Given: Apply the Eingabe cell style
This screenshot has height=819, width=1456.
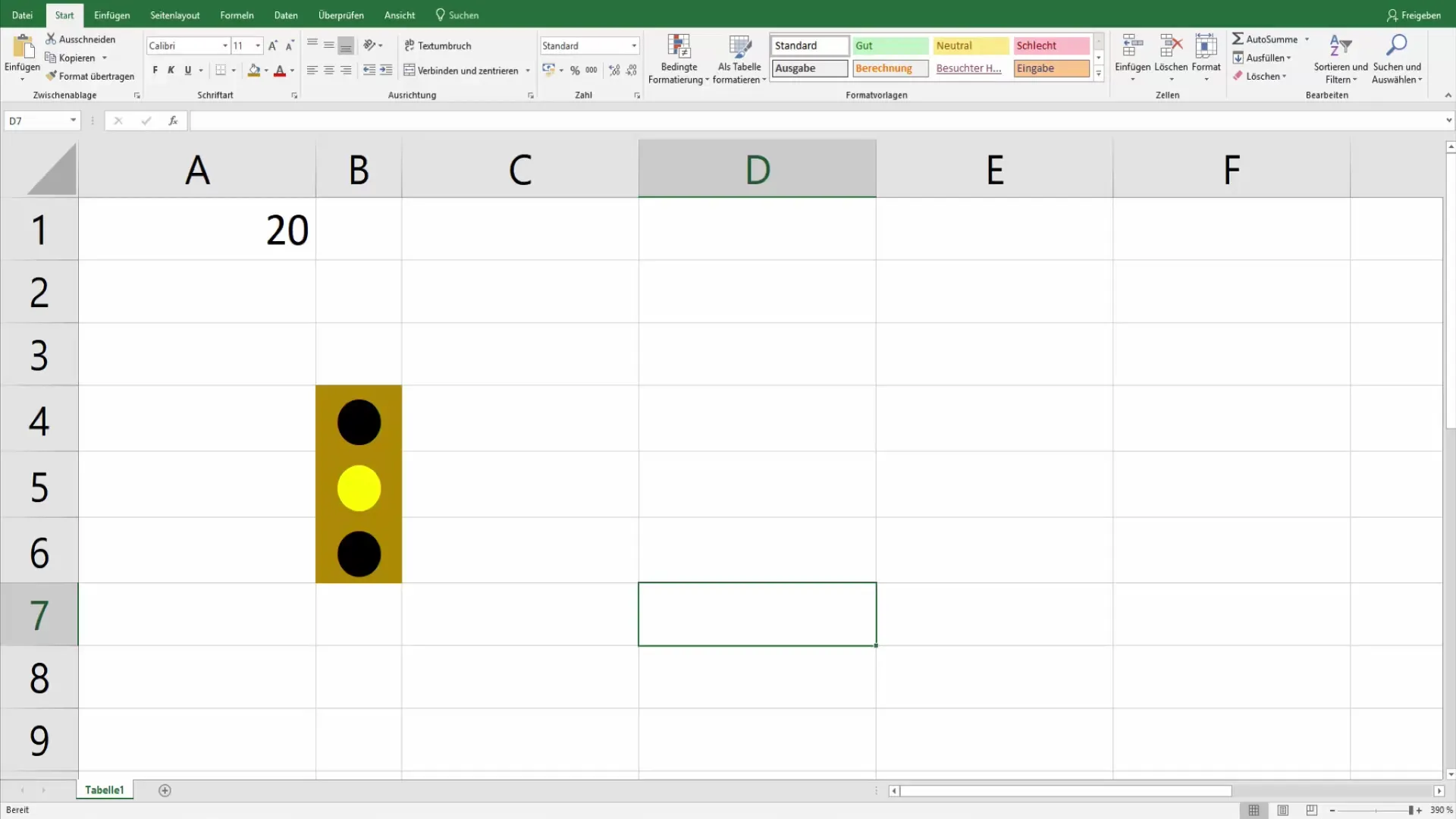Looking at the screenshot, I should 1051,68.
